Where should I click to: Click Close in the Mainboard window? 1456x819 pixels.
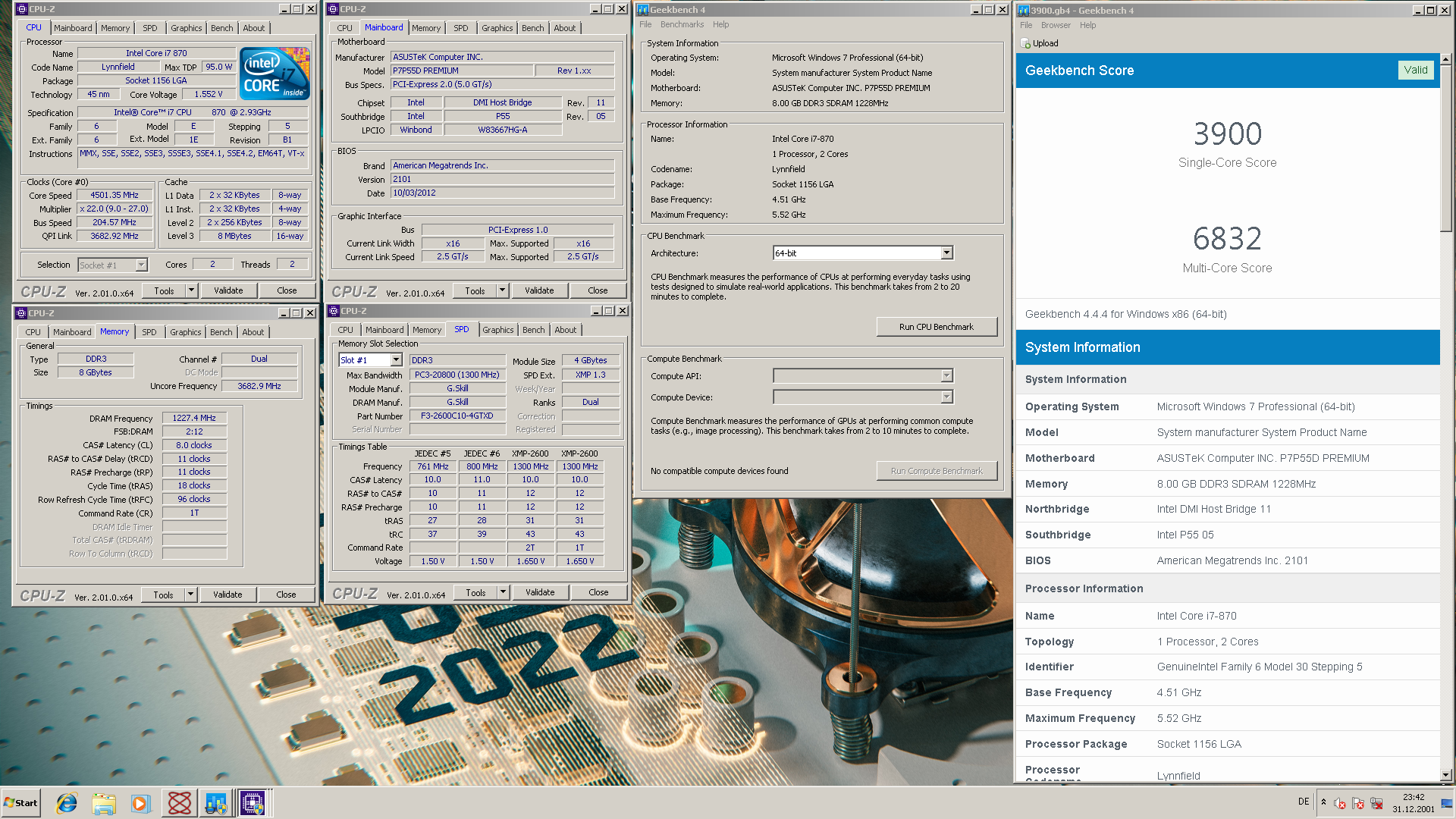point(598,290)
